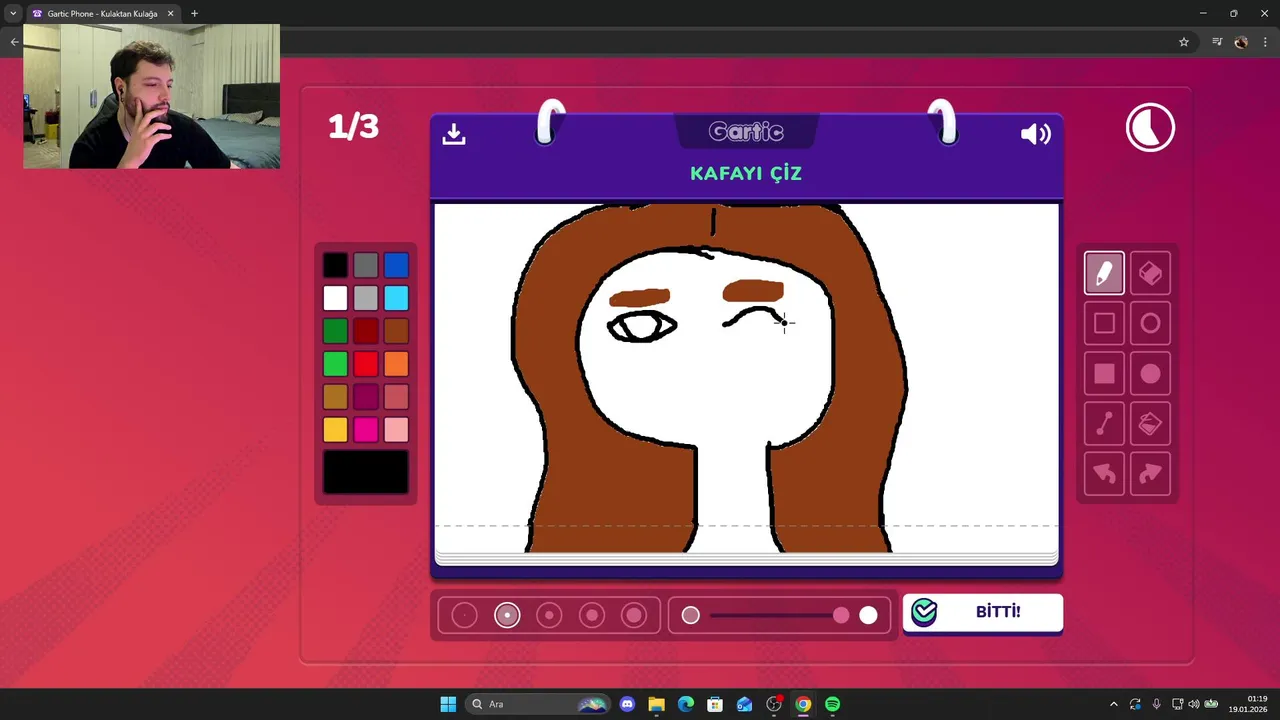The image size is (1280, 720).
Task: Open the Chrome profile avatar
Action: (x=1241, y=42)
